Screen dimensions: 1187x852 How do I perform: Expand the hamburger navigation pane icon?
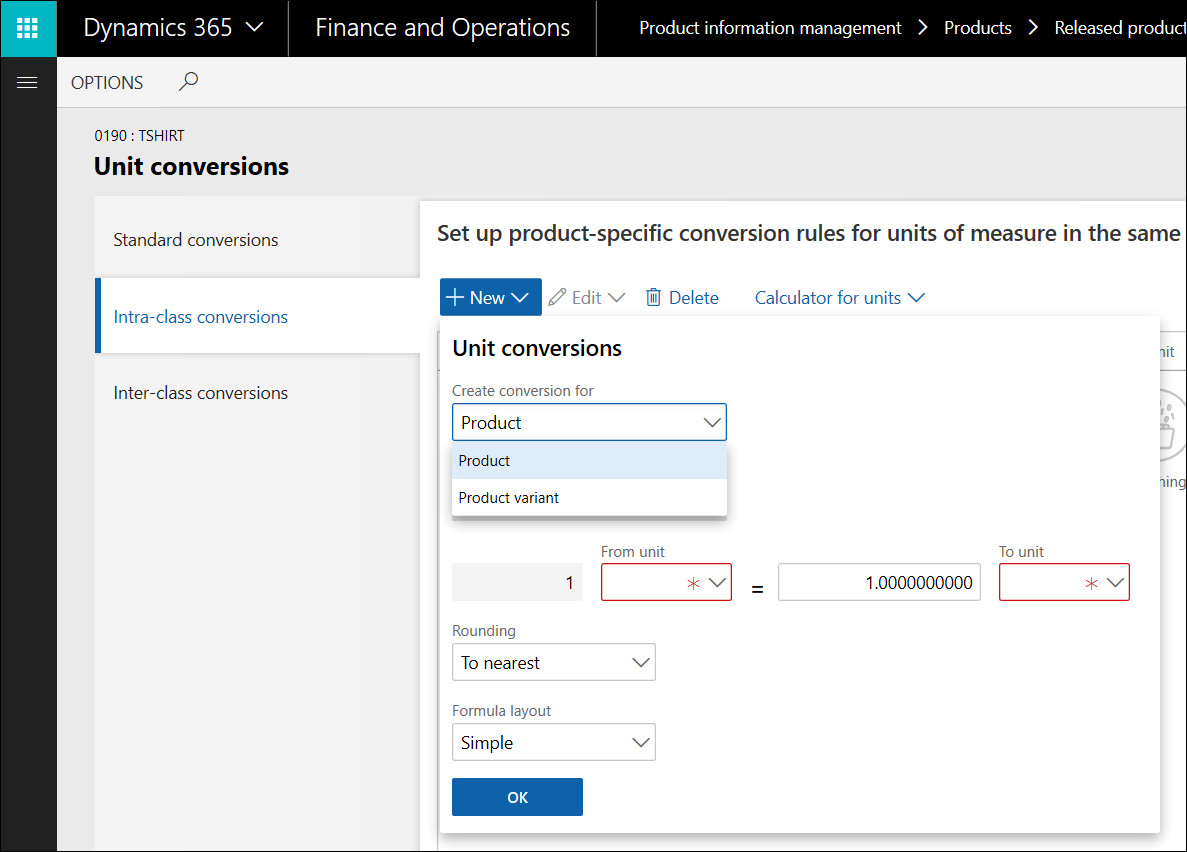tap(27, 82)
